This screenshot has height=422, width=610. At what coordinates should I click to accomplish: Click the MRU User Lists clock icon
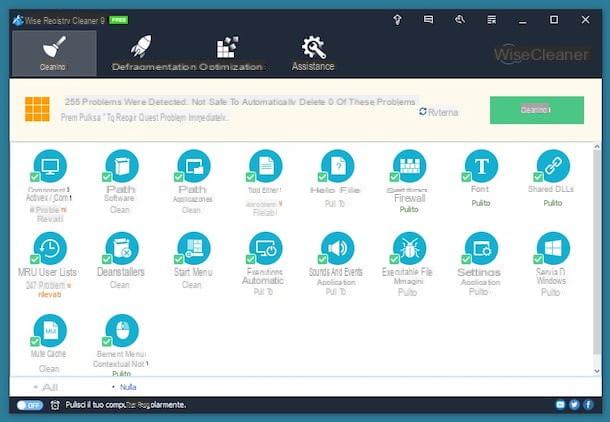point(50,249)
